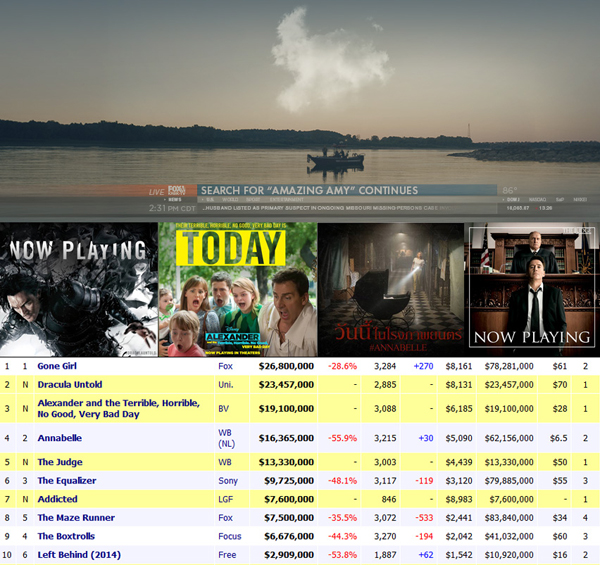Image resolution: width=600 pixels, height=565 pixels.
Task: Select the $41,032,000 total gross value
Action: pos(509,536)
